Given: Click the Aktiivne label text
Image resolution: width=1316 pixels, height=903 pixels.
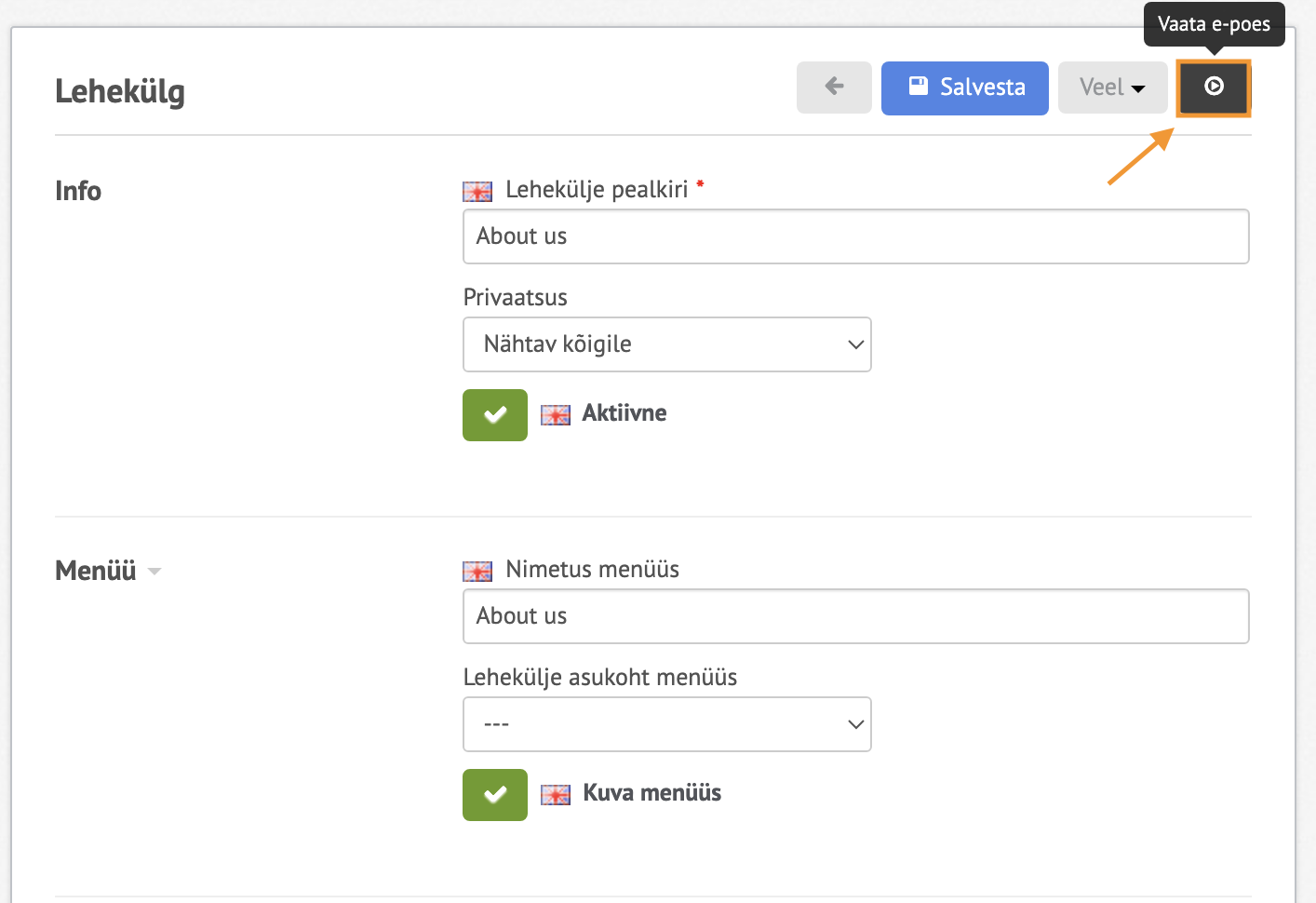Looking at the screenshot, I should [x=624, y=413].
